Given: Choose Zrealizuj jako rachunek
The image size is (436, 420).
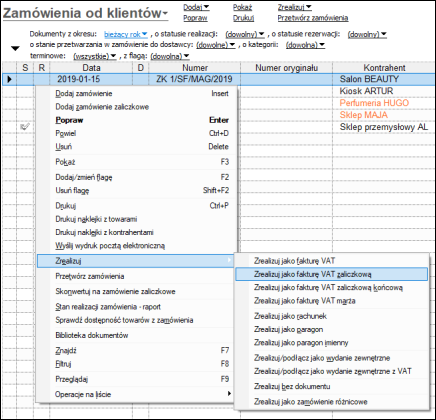Looking at the screenshot, I should [x=332, y=316].
